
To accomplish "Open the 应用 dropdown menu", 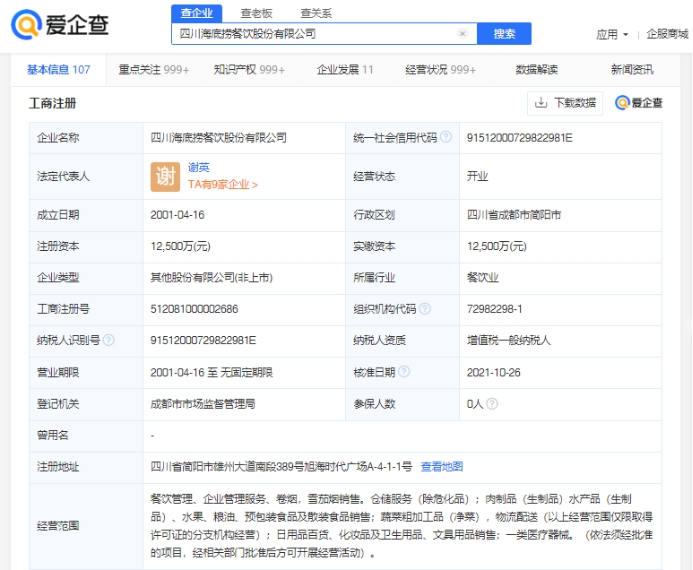I will click(x=612, y=34).
